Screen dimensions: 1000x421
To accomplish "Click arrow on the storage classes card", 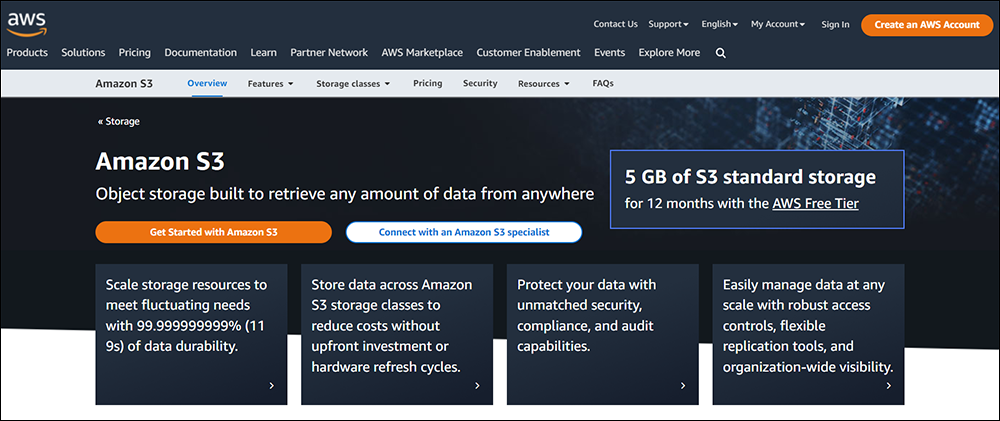I will click(x=477, y=385).
